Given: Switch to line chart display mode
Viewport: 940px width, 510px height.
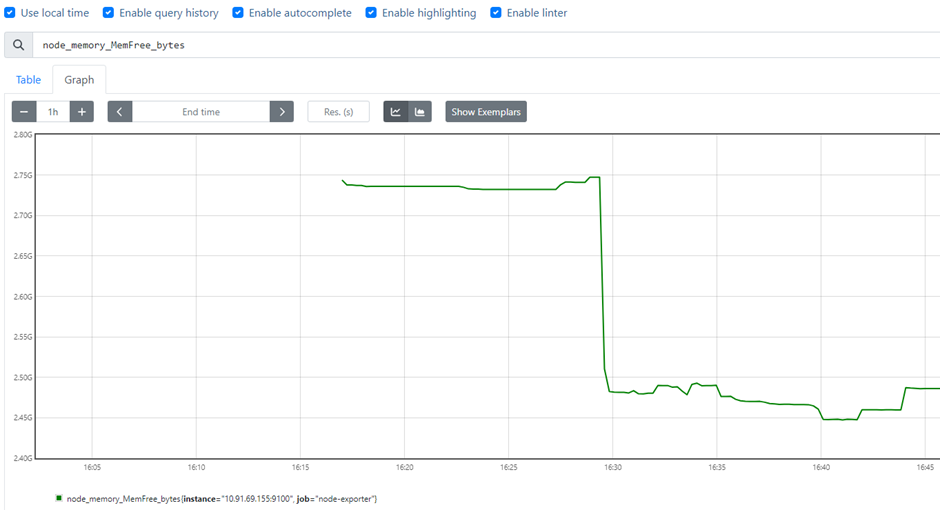Looking at the screenshot, I should tap(396, 112).
